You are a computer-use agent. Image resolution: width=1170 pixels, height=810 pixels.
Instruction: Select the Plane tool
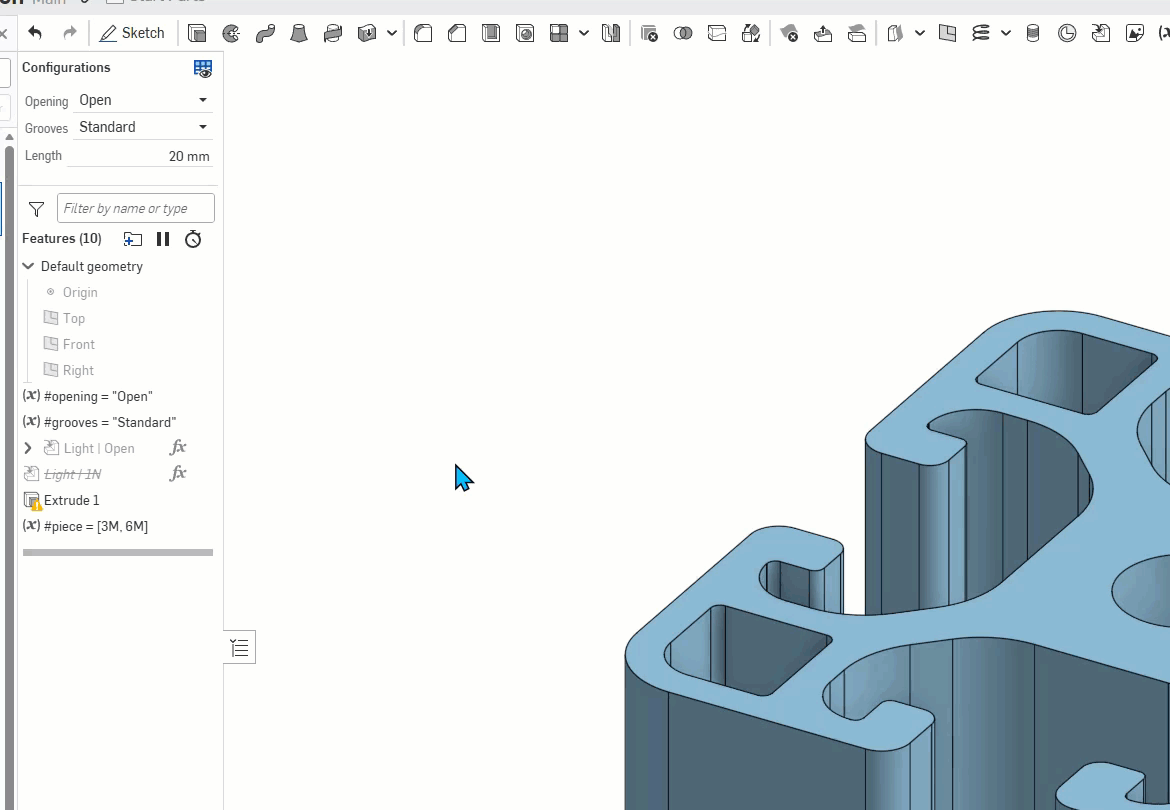[x=948, y=33]
